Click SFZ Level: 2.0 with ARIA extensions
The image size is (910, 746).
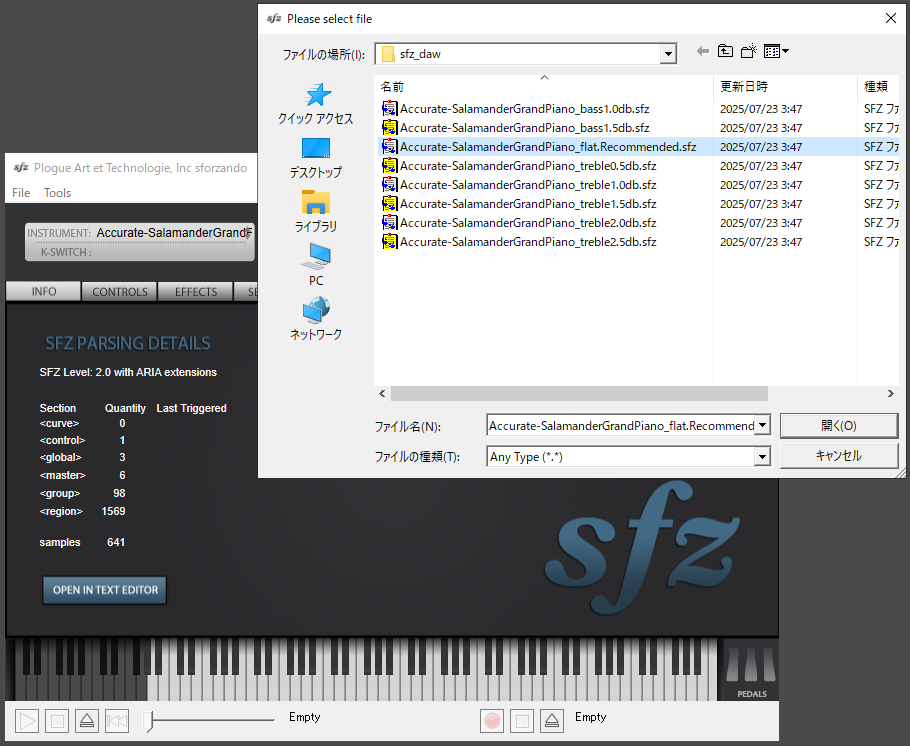point(128,372)
